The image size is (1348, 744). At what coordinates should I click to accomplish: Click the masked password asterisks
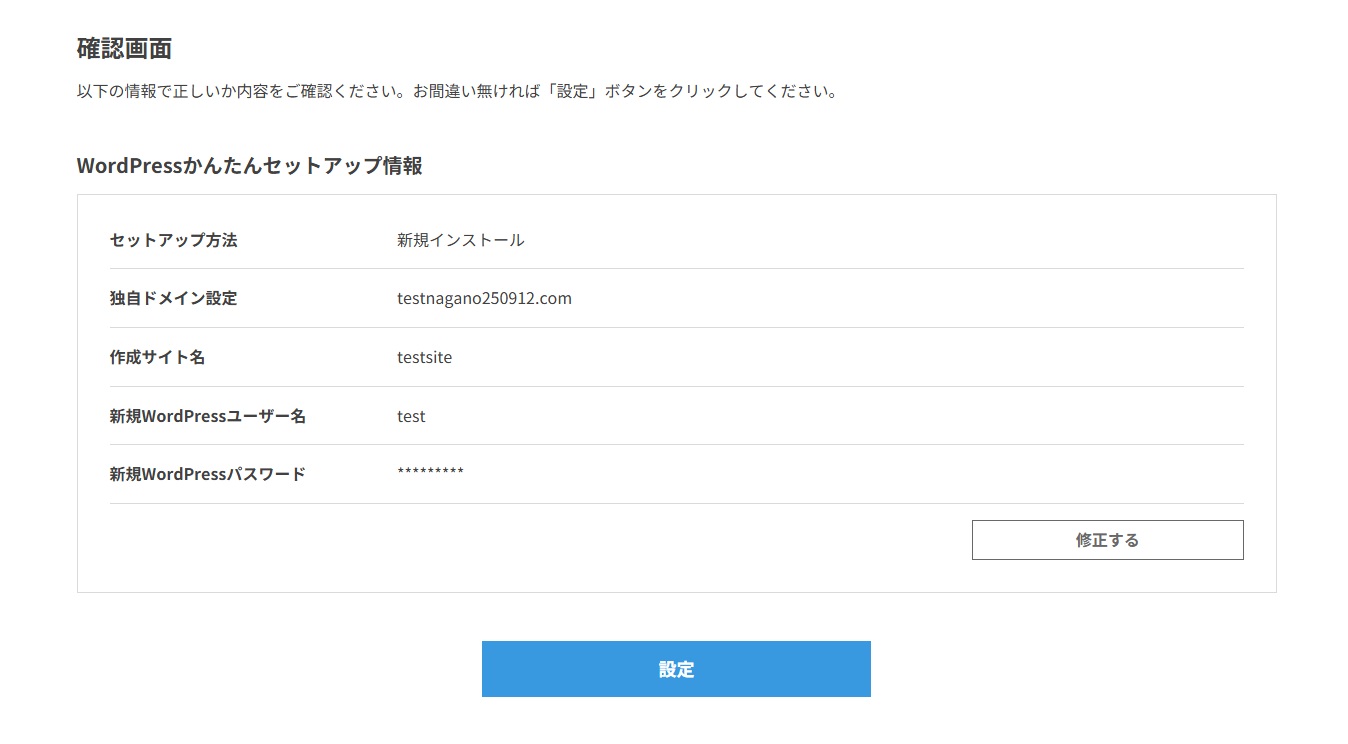[x=430, y=472]
